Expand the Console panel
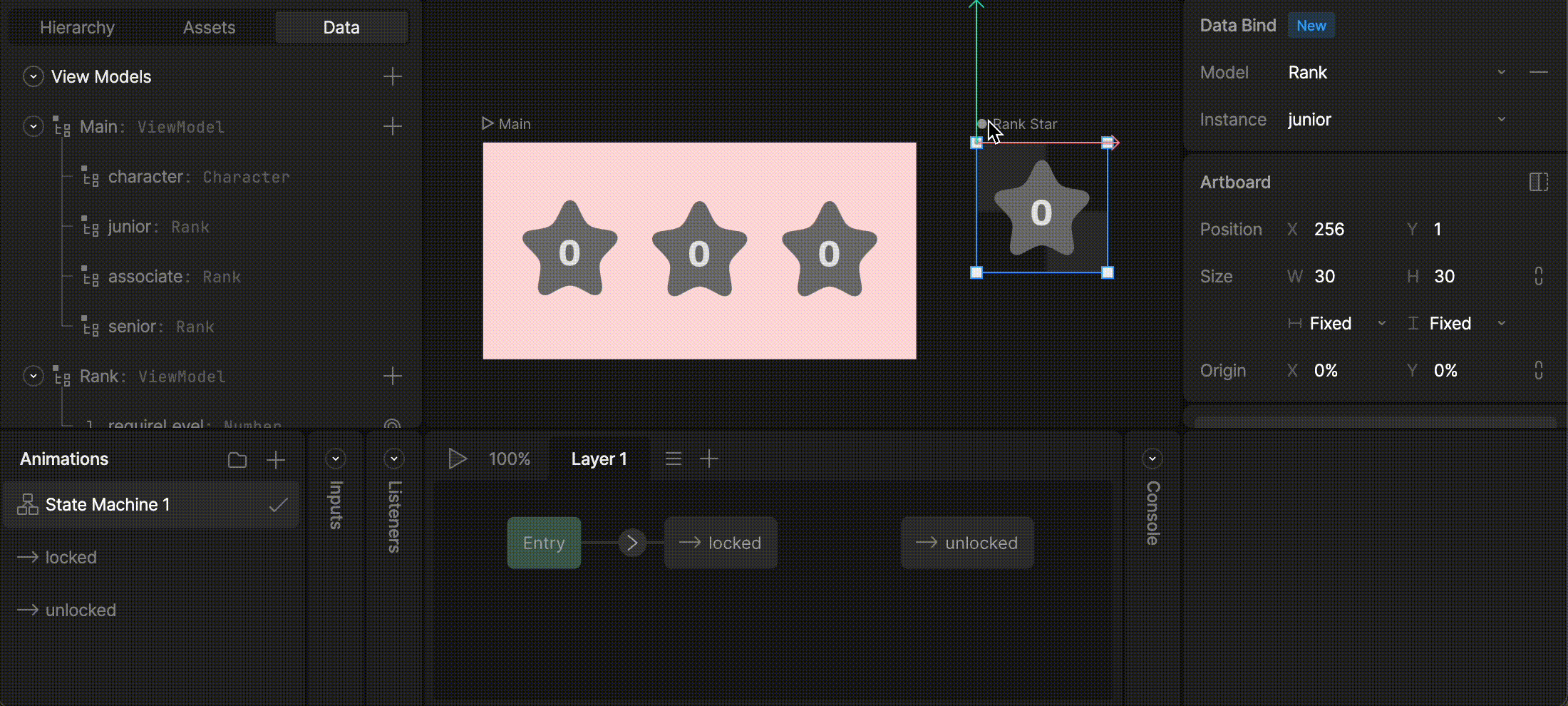The width and height of the screenshot is (1568, 706). pos(1152,459)
